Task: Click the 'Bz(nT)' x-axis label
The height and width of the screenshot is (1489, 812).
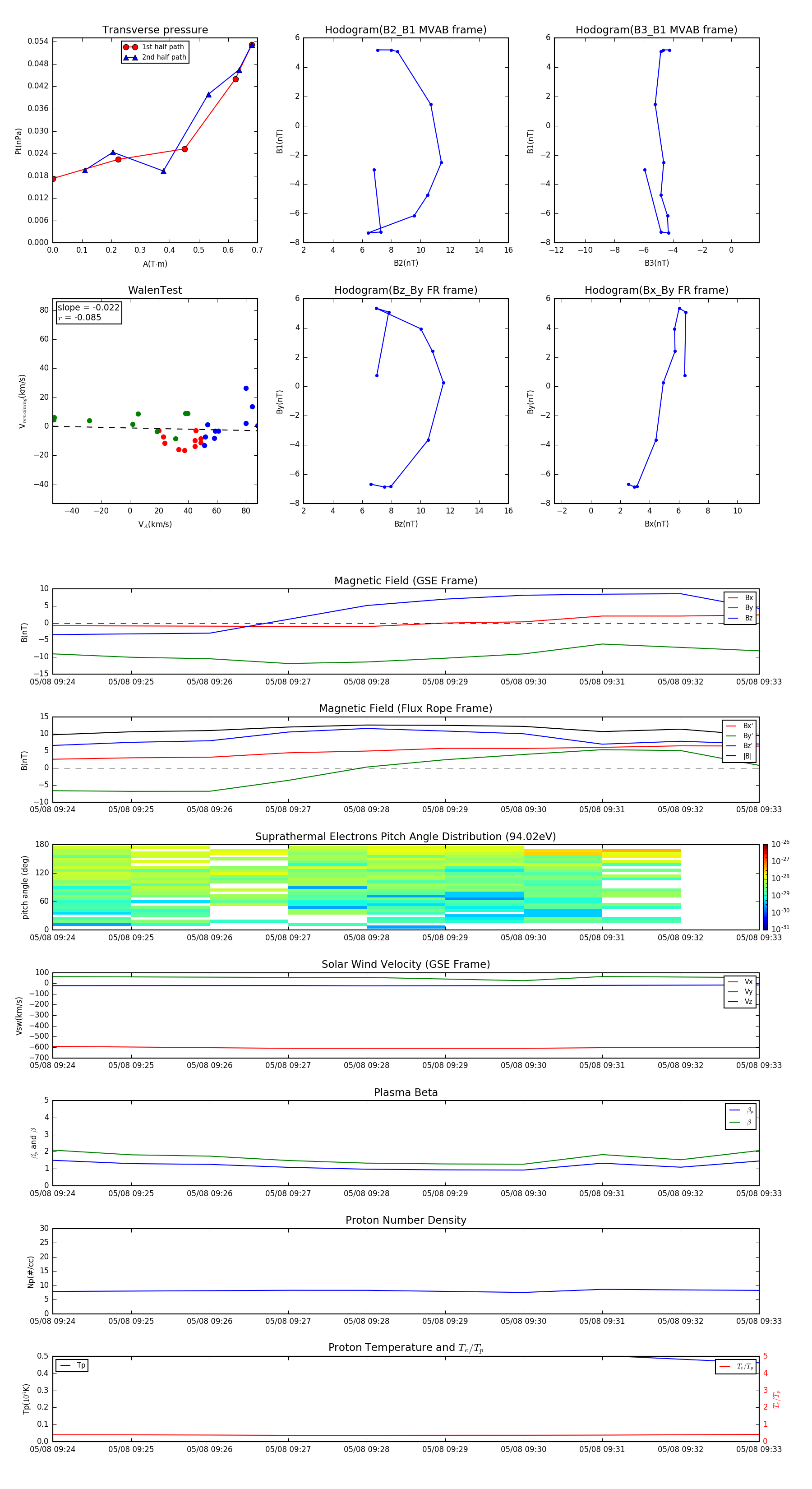Action: click(x=406, y=524)
